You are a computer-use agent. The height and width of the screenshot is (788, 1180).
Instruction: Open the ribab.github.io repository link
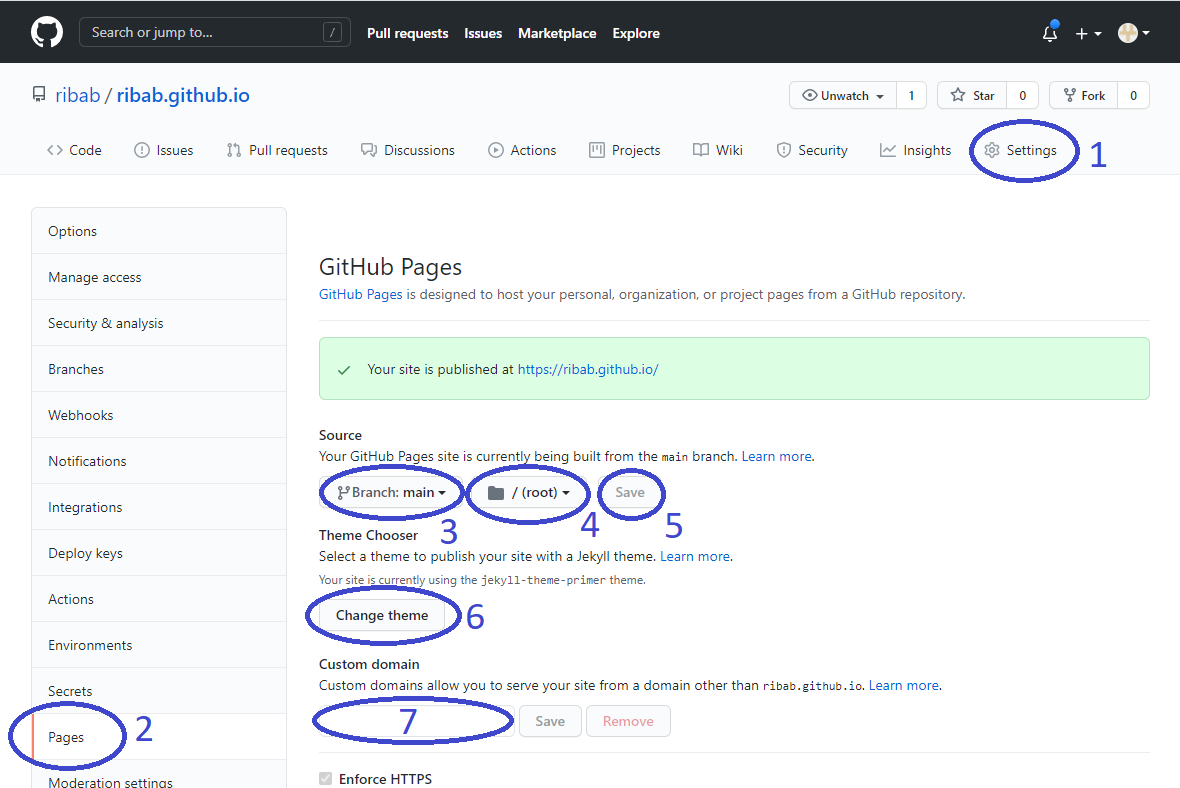pyautogui.click(x=183, y=96)
